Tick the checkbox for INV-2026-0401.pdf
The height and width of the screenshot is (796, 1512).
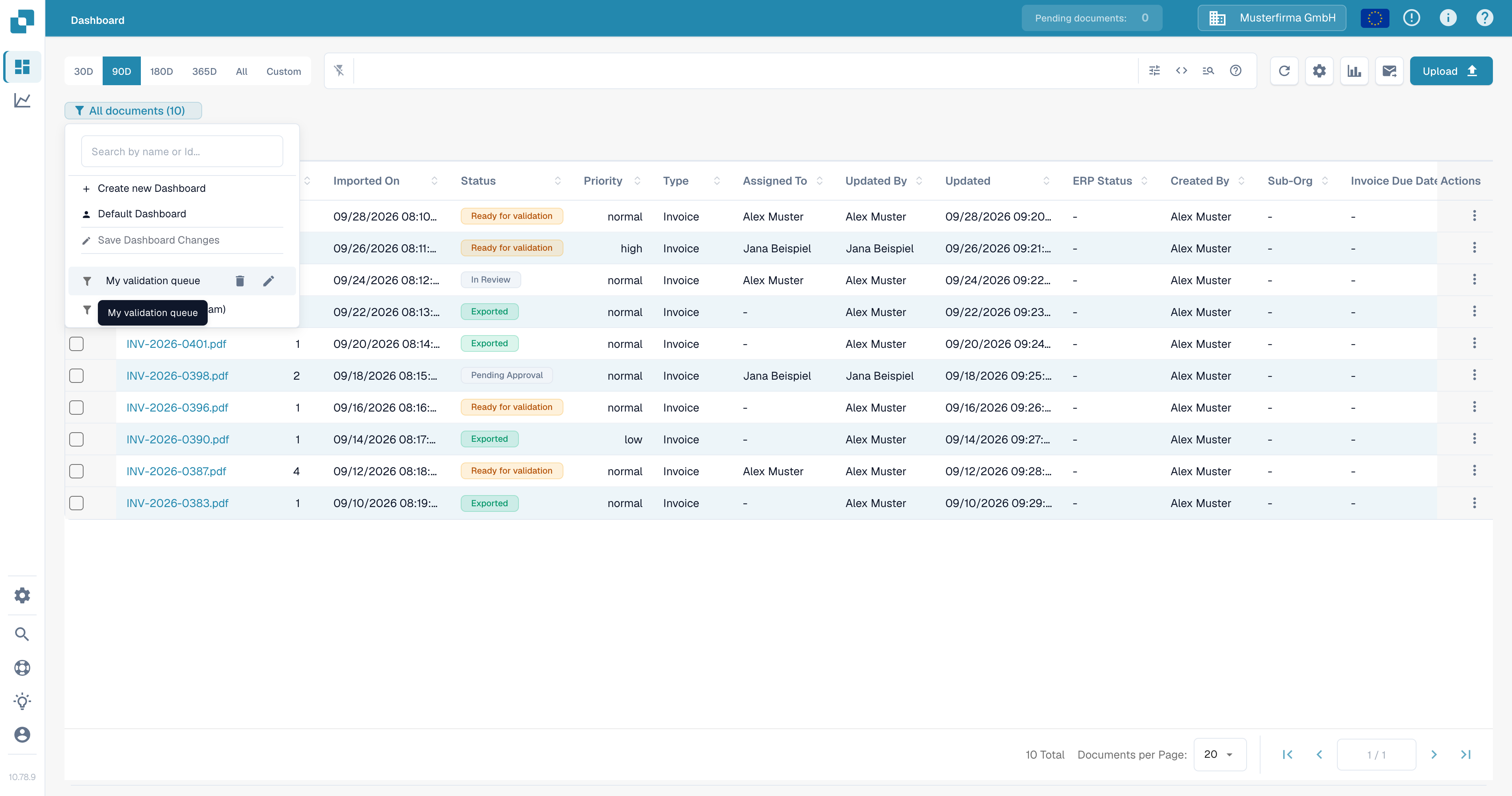76,343
